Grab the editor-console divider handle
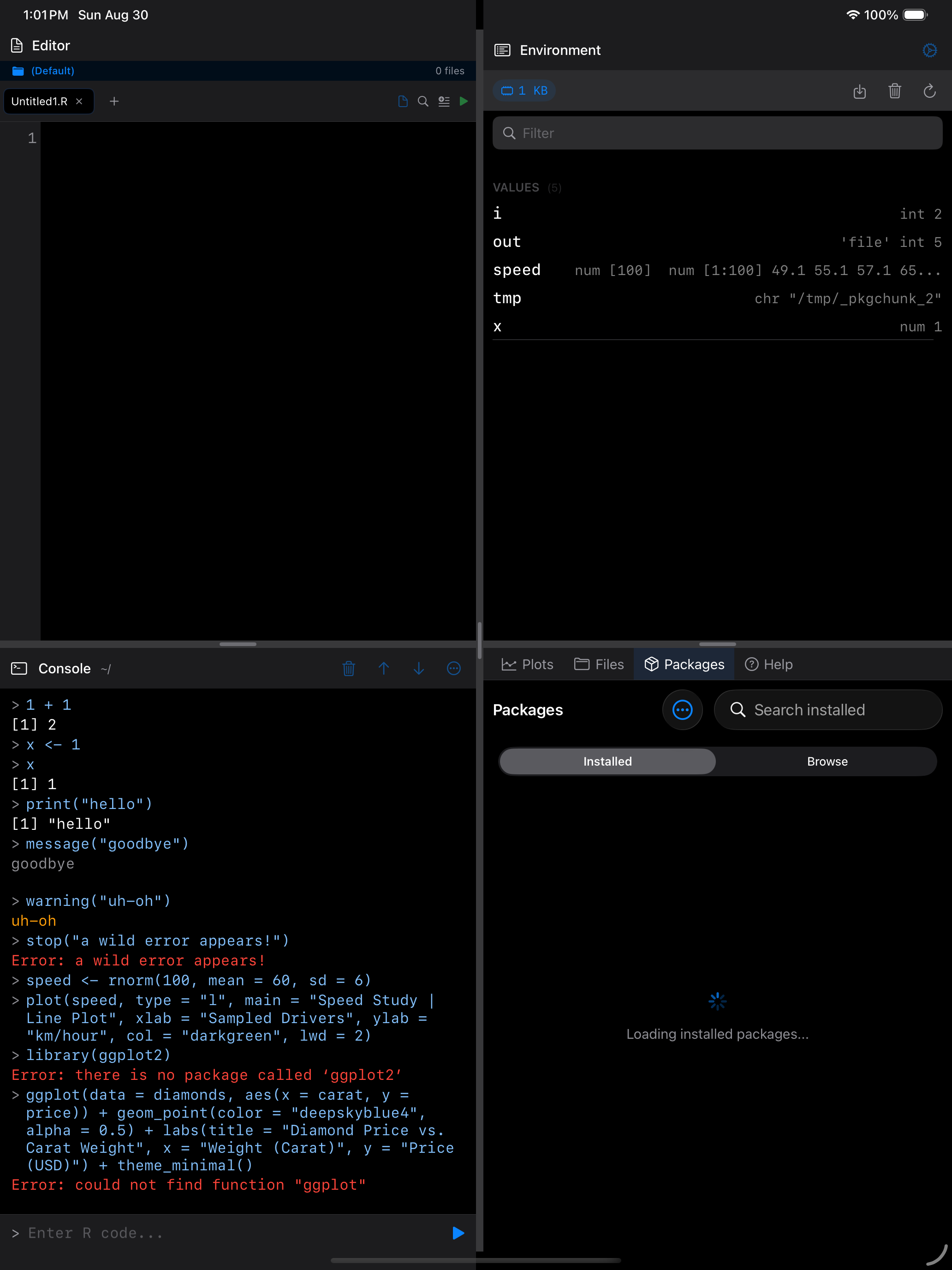This screenshot has width=952, height=1270. coord(238,644)
